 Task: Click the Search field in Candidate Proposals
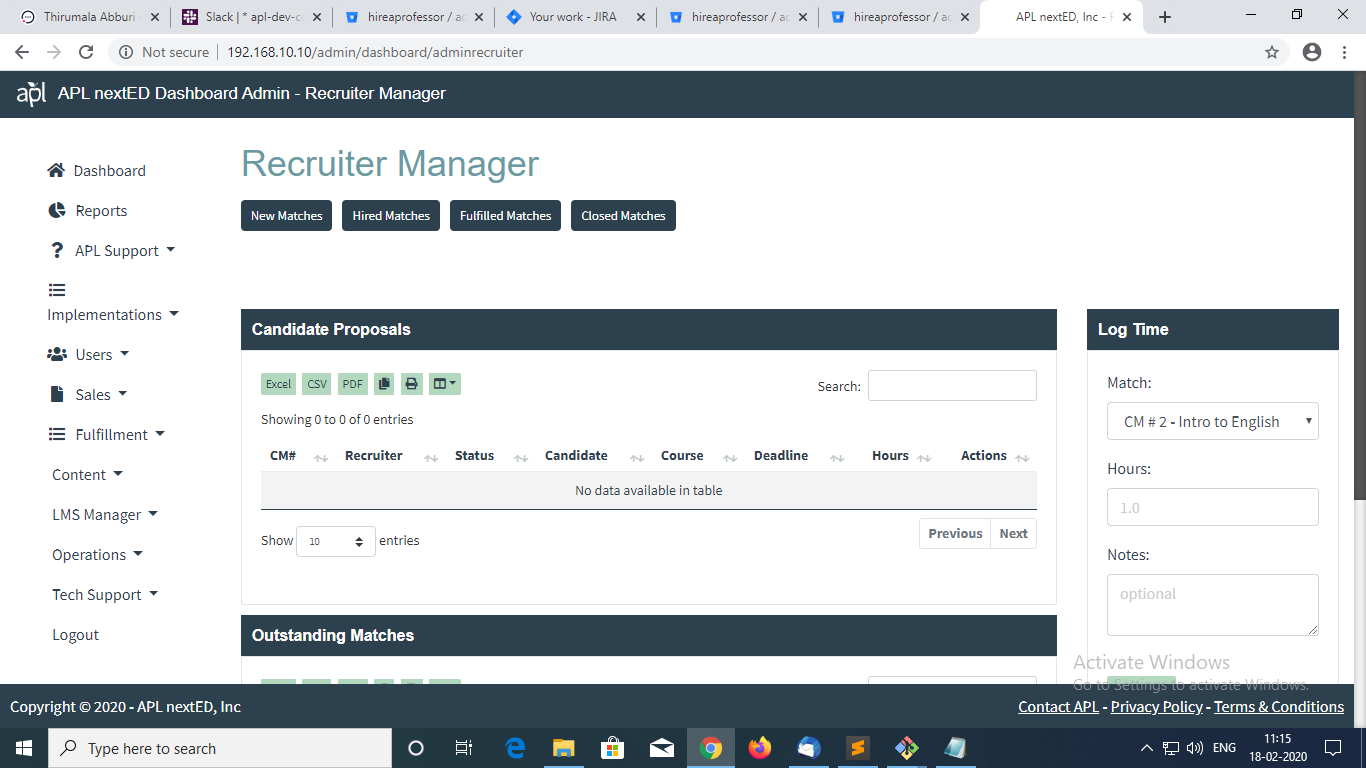coord(952,386)
